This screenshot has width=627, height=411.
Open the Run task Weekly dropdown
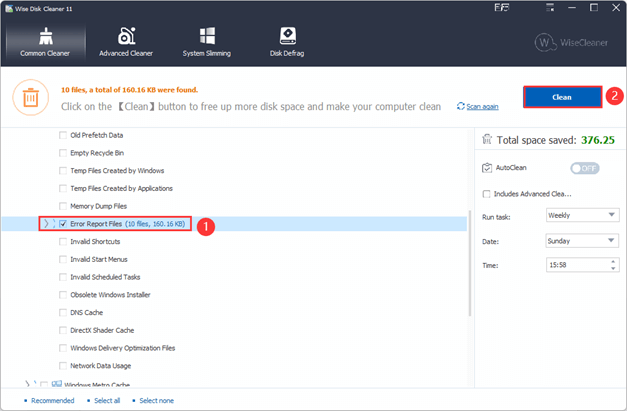582,215
